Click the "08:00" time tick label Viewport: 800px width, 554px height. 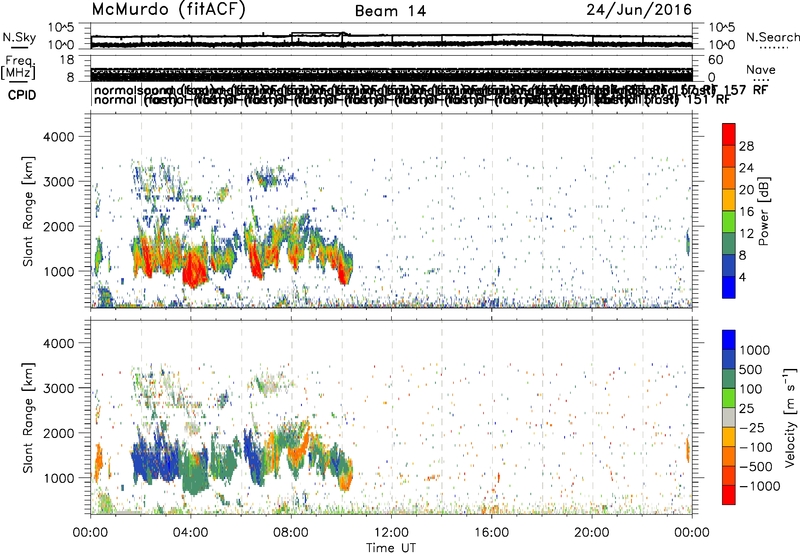(290, 533)
